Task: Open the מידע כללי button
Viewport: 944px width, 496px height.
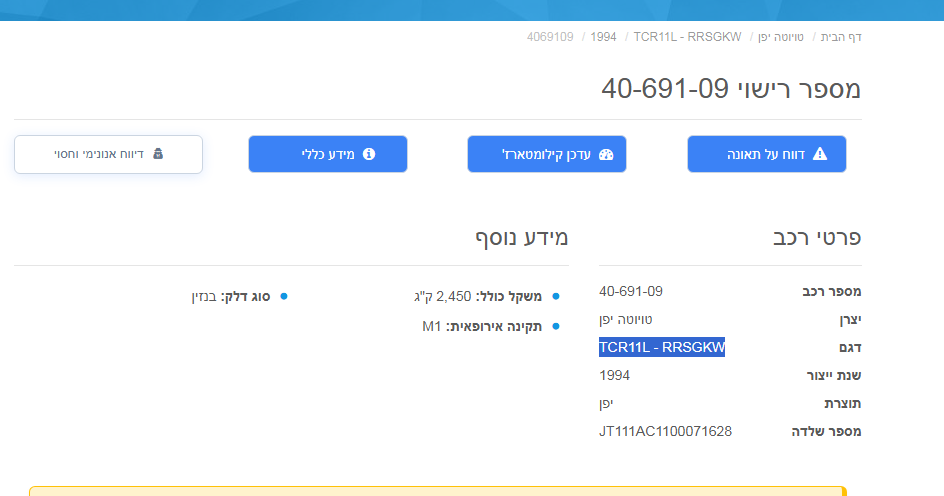Action: pos(328,154)
